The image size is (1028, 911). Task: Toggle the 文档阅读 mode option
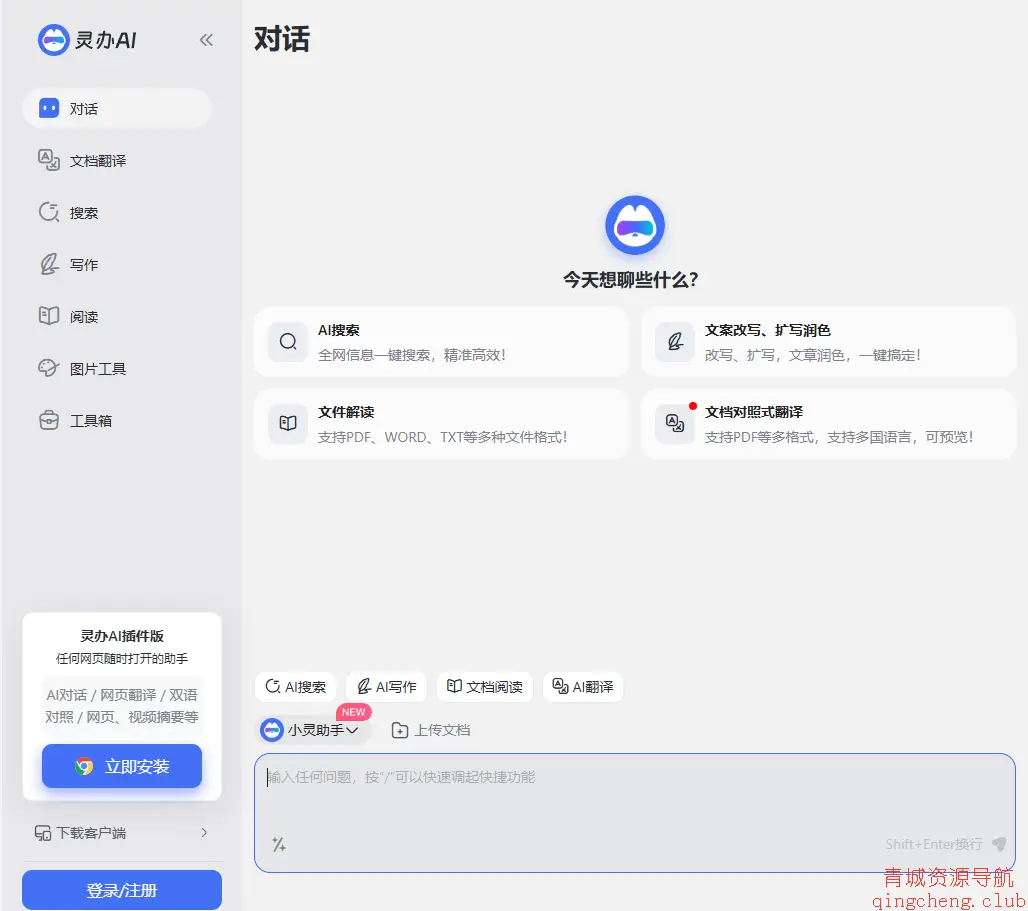pos(484,686)
